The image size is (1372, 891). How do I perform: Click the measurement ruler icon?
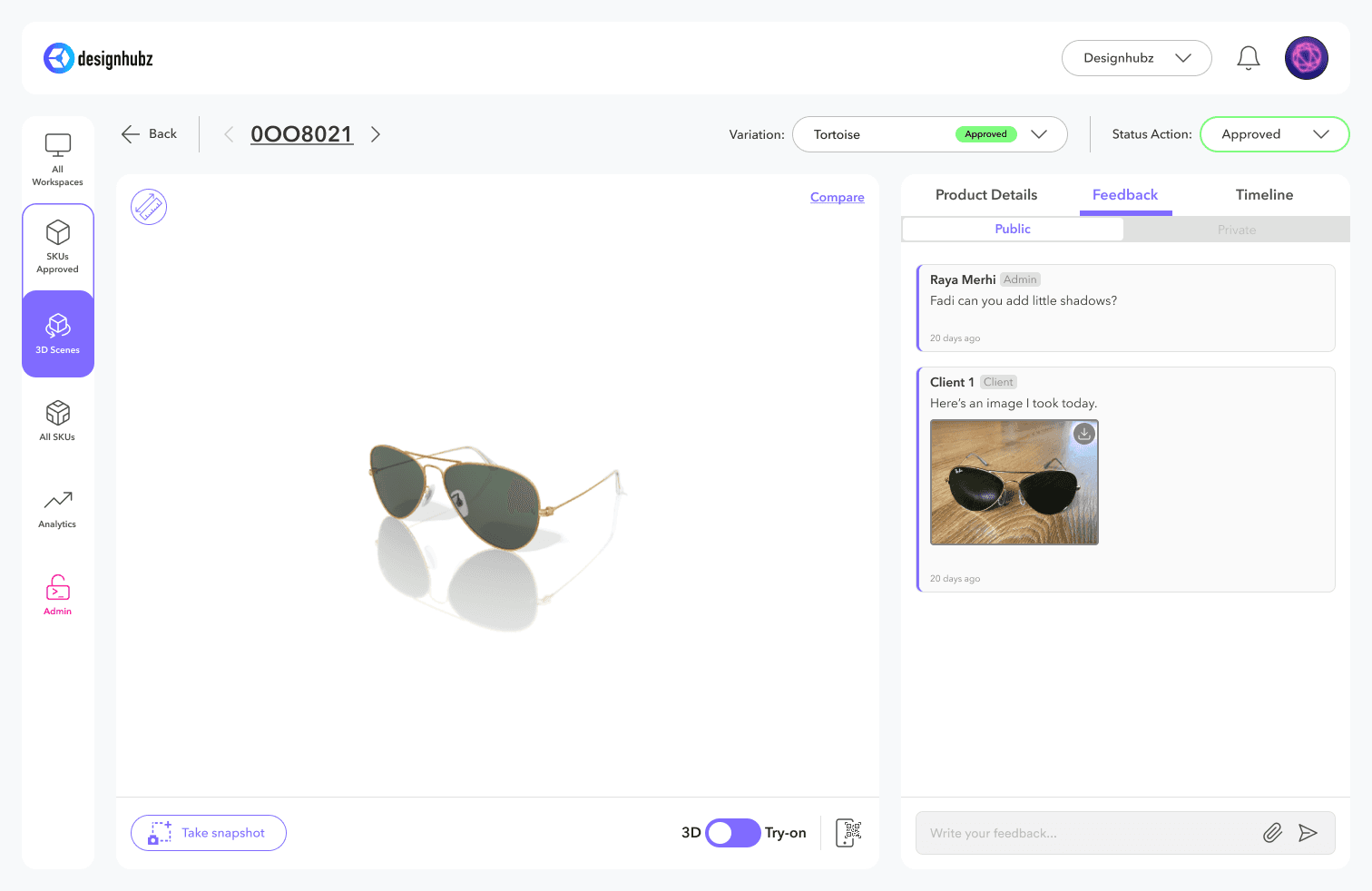coord(149,207)
